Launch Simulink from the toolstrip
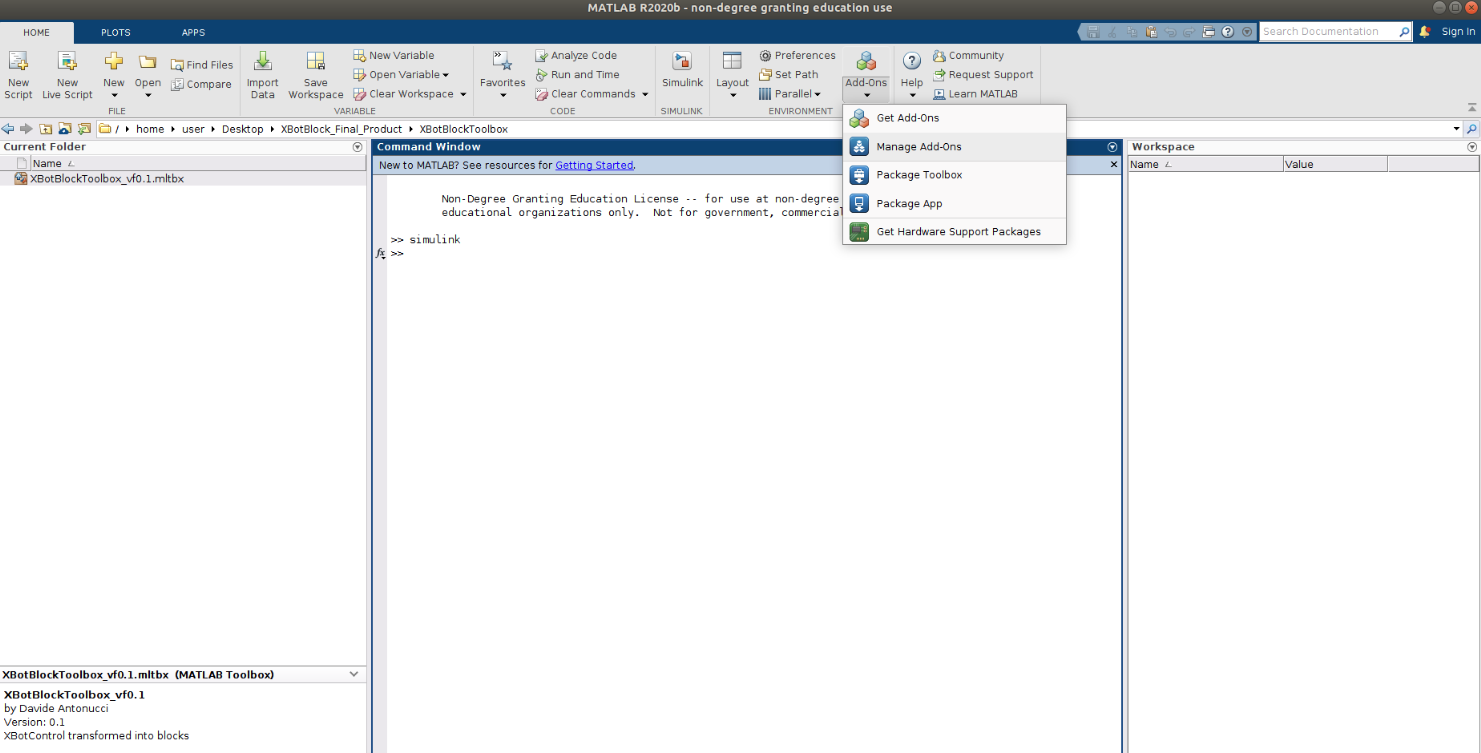This screenshot has width=1481, height=753. (682, 70)
